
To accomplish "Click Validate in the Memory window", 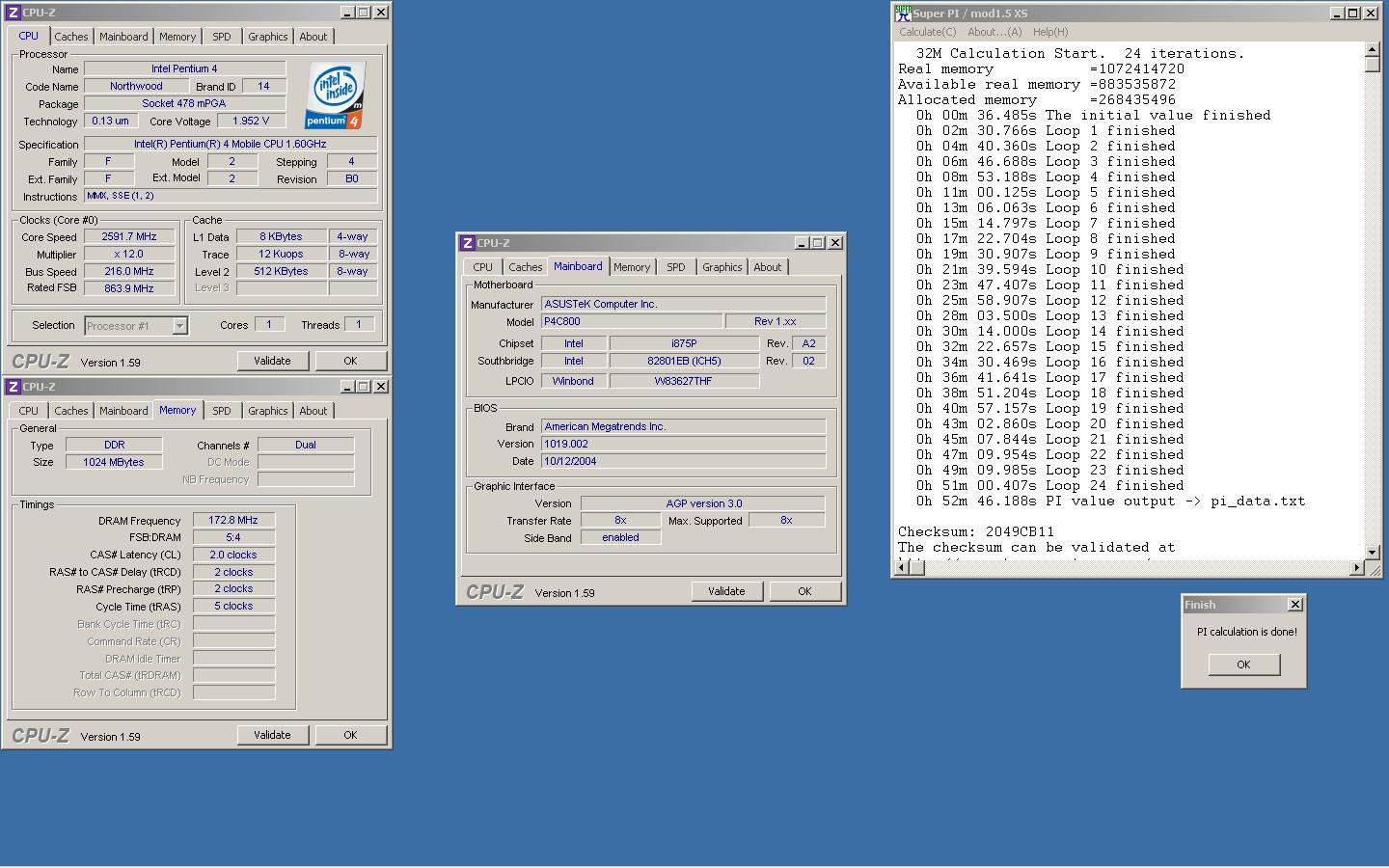I will tap(272, 735).
